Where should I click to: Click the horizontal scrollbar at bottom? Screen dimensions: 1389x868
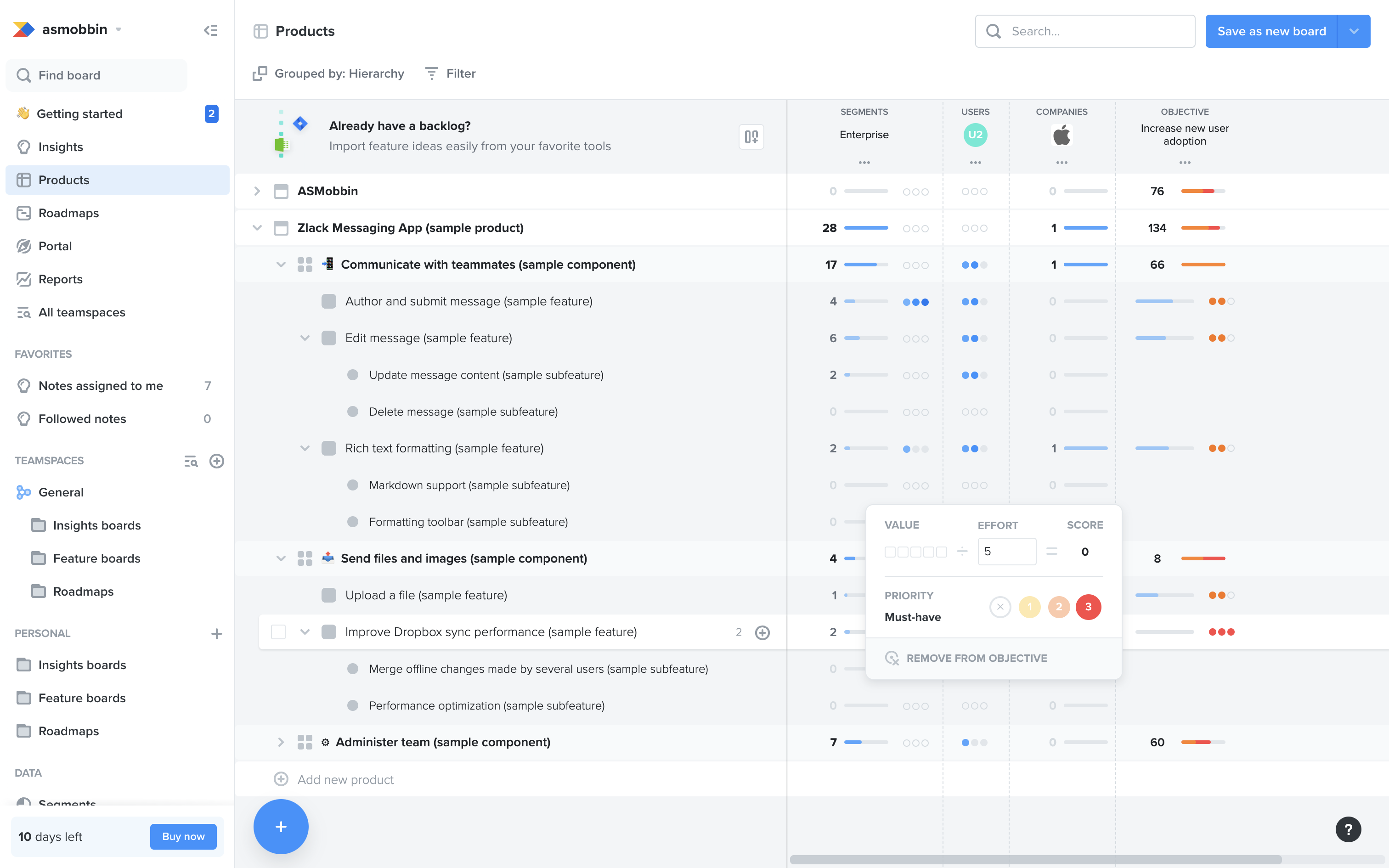coord(1035,859)
